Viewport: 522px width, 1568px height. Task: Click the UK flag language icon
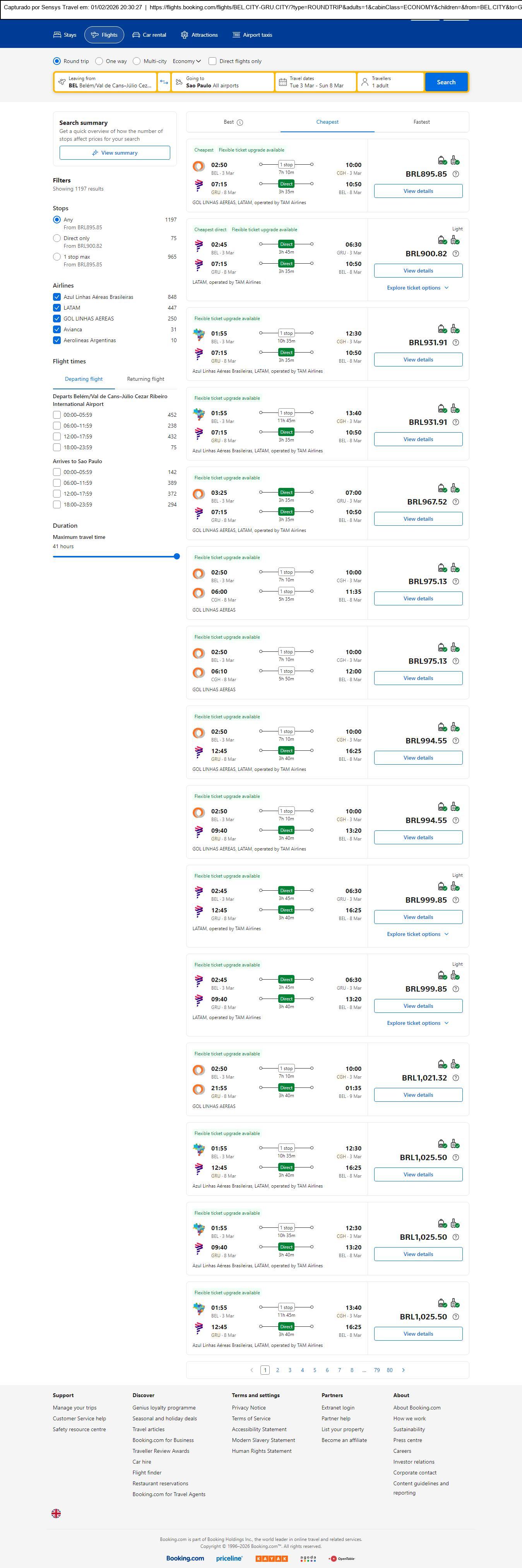pyautogui.click(x=56, y=1513)
